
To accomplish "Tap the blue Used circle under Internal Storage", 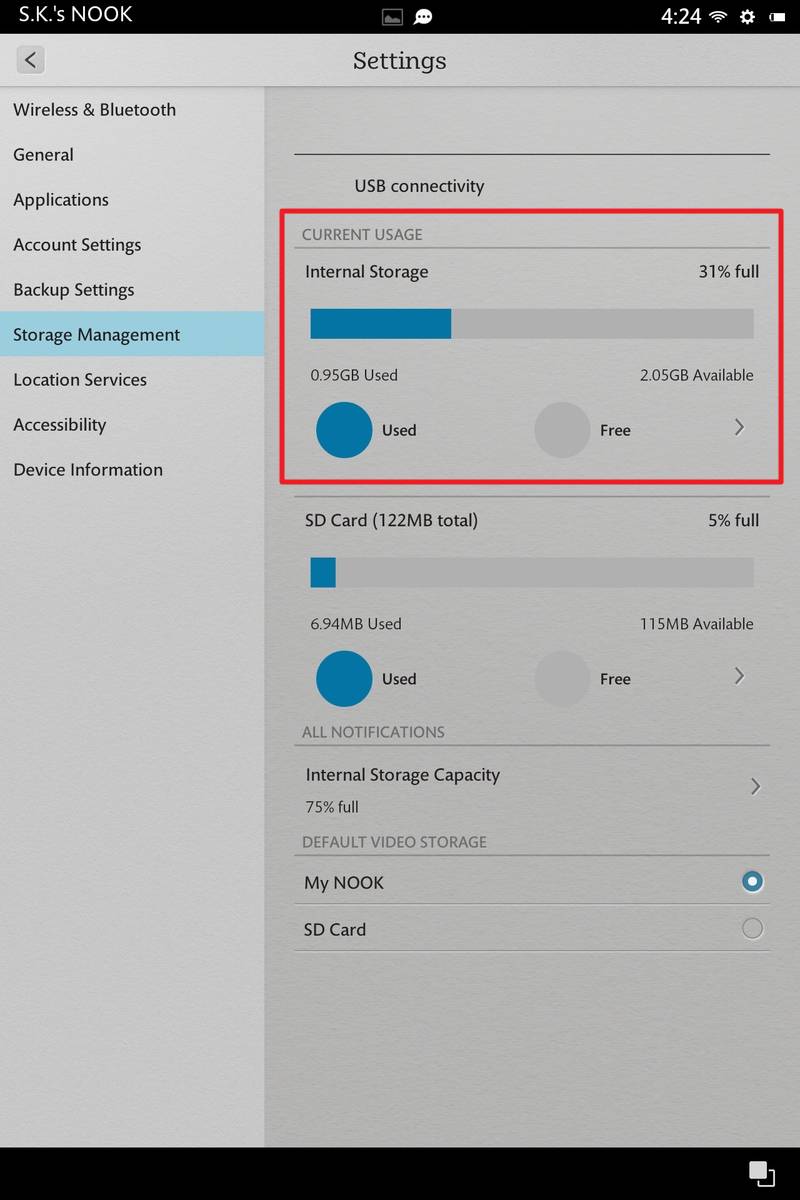I will tap(344, 430).
